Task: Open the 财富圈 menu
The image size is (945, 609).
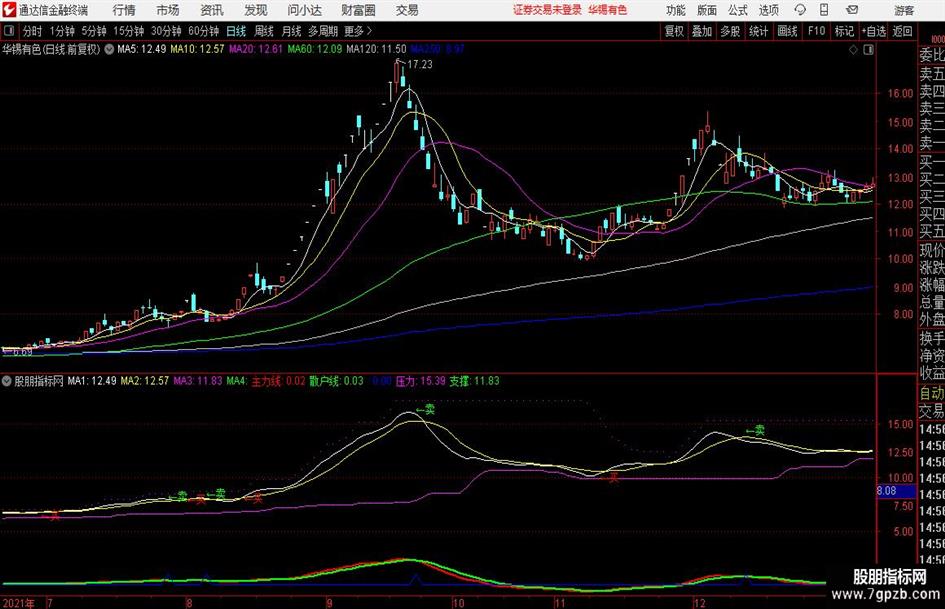Action: coord(358,10)
